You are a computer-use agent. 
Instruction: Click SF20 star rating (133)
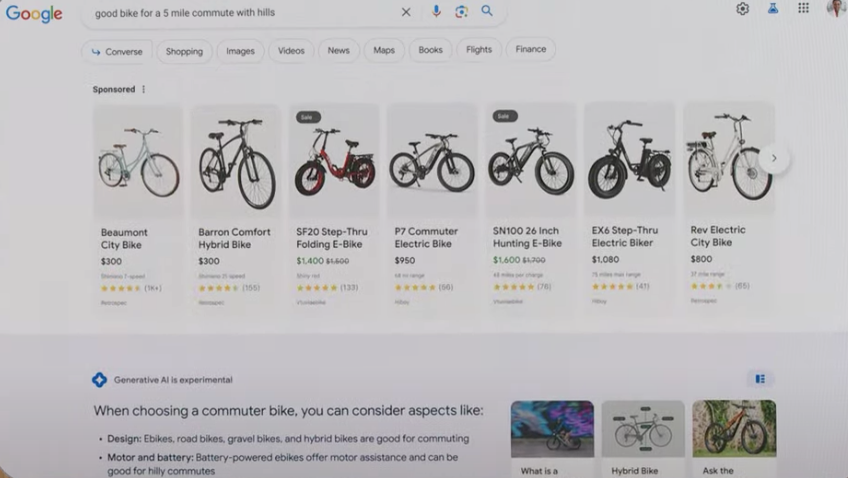tap(327, 288)
